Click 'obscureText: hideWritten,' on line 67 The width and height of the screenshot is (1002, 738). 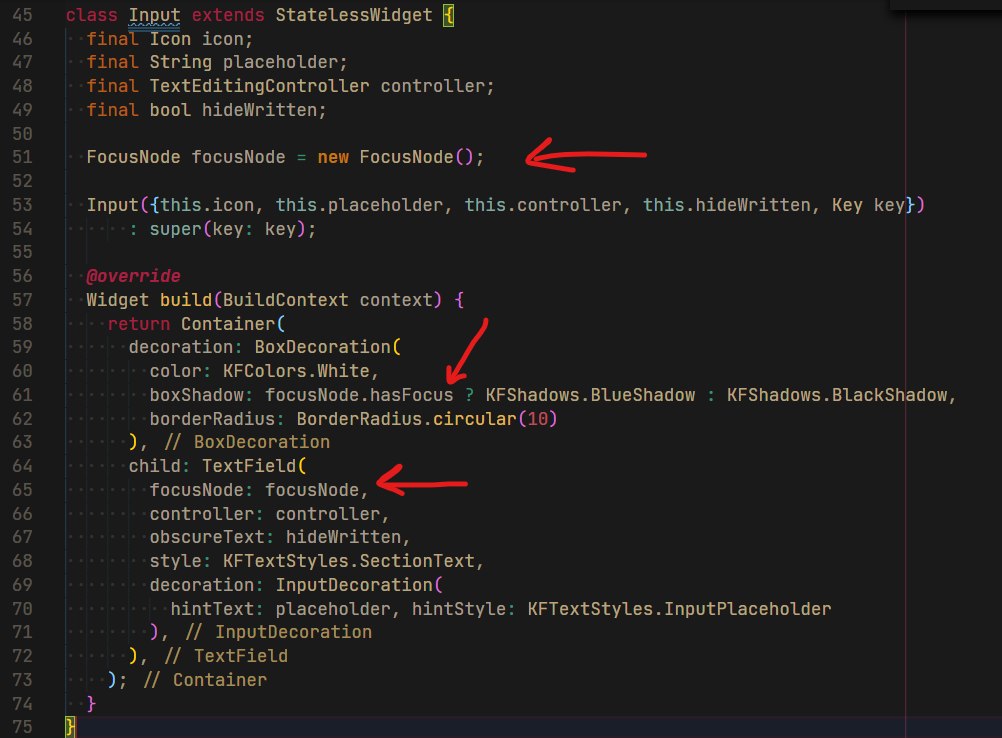[x=279, y=537]
